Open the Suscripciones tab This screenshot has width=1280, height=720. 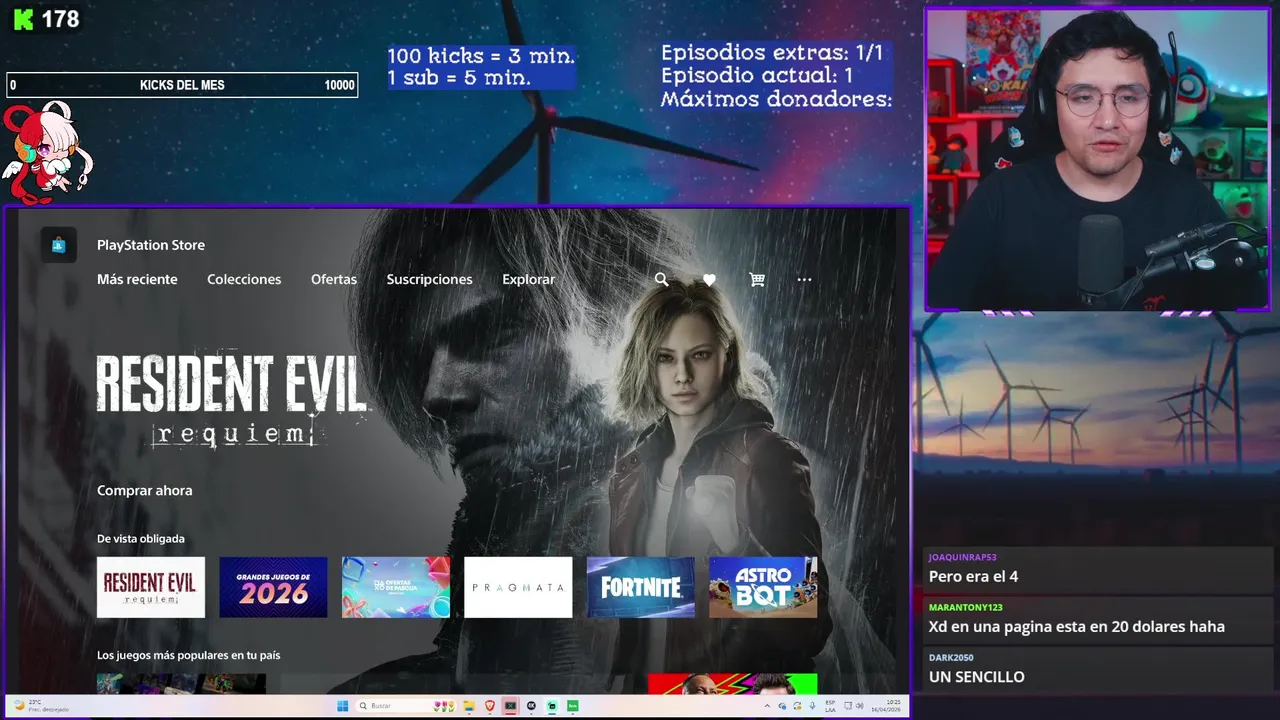[429, 280]
